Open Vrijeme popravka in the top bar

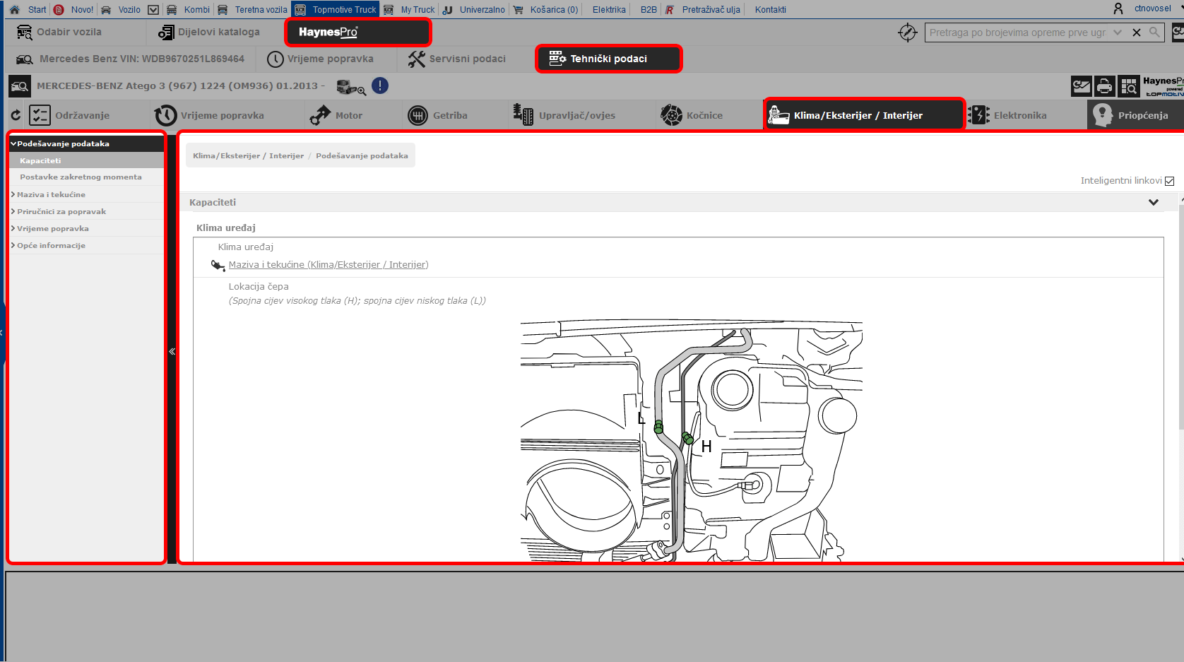pyautogui.click(x=320, y=59)
